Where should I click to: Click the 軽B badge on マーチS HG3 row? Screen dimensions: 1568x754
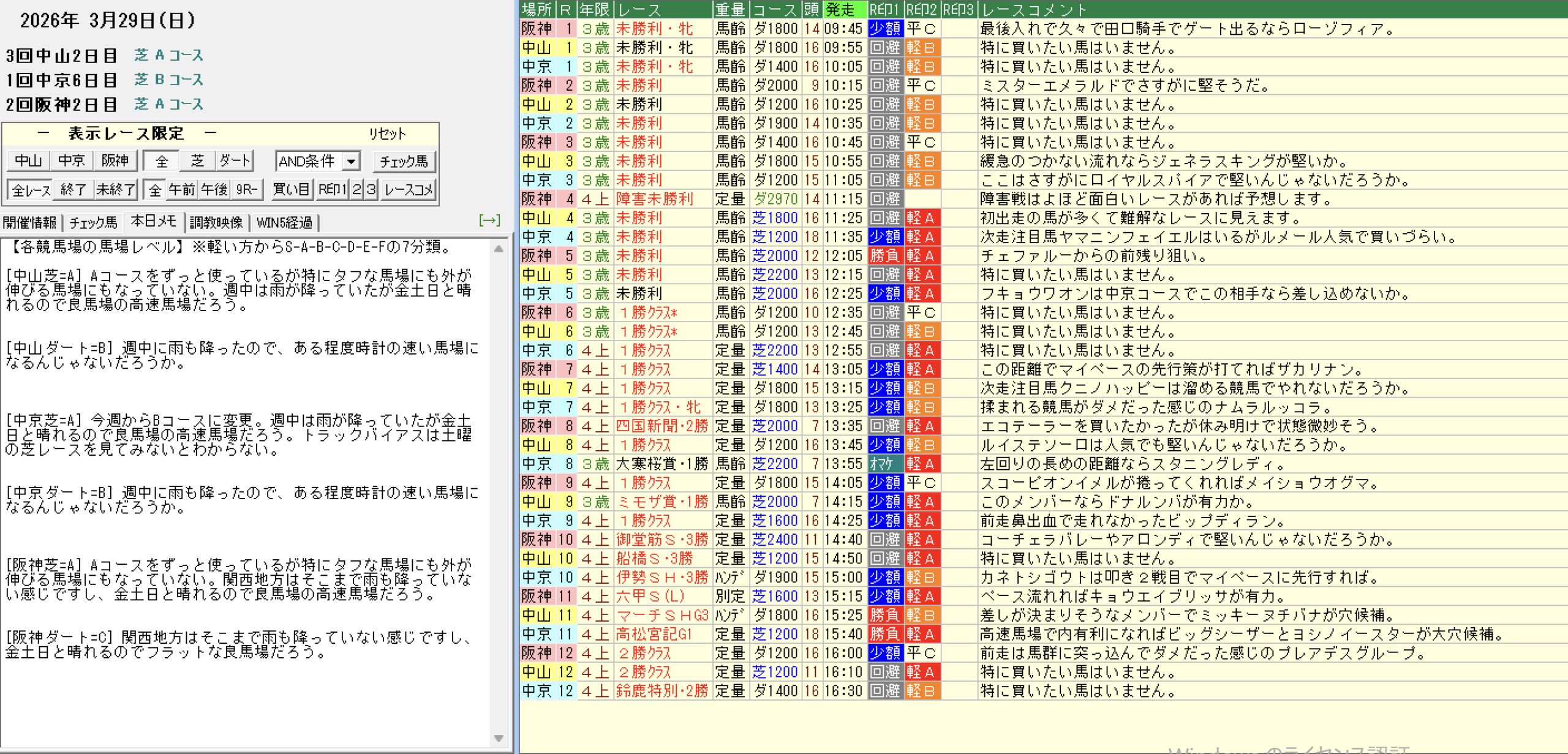click(x=921, y=615)
